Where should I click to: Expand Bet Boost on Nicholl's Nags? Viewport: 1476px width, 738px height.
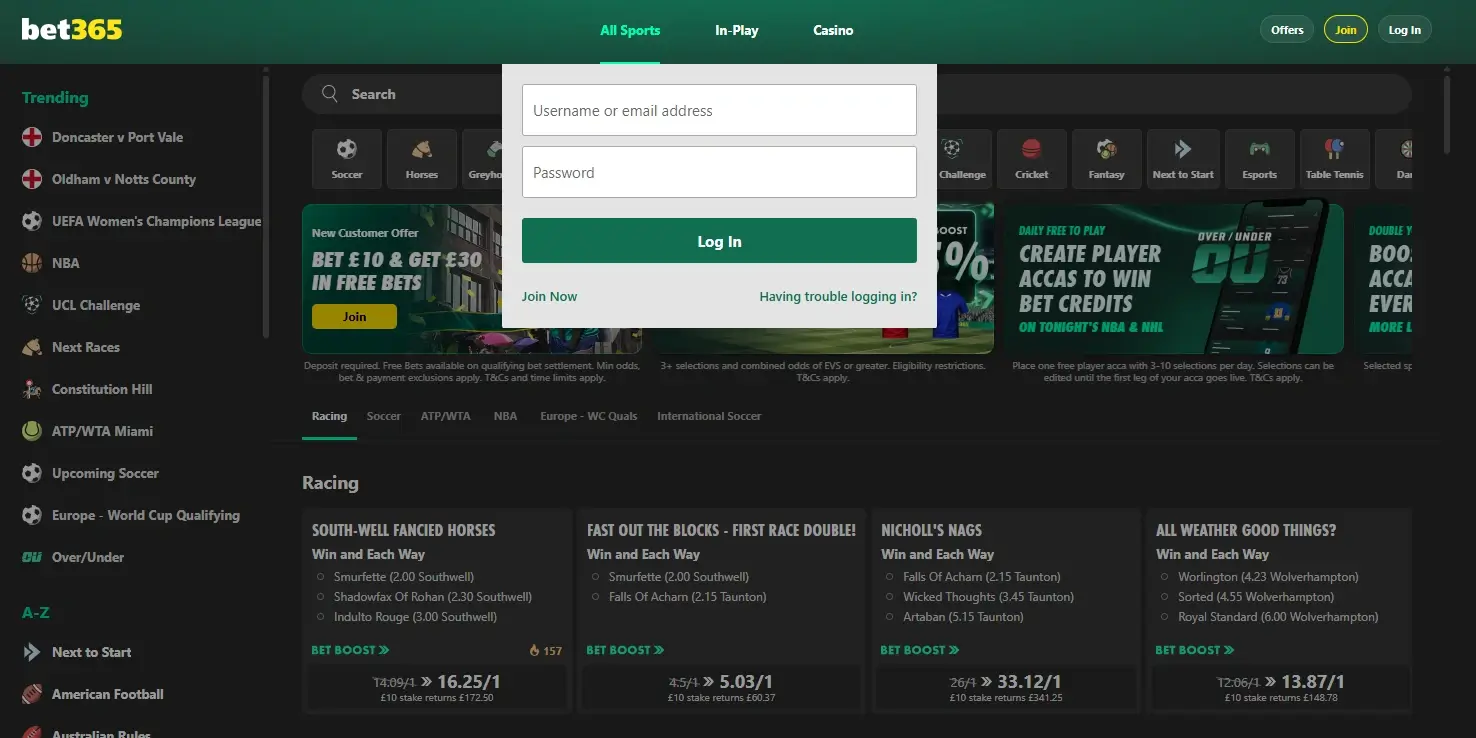(x=919, y=649)
